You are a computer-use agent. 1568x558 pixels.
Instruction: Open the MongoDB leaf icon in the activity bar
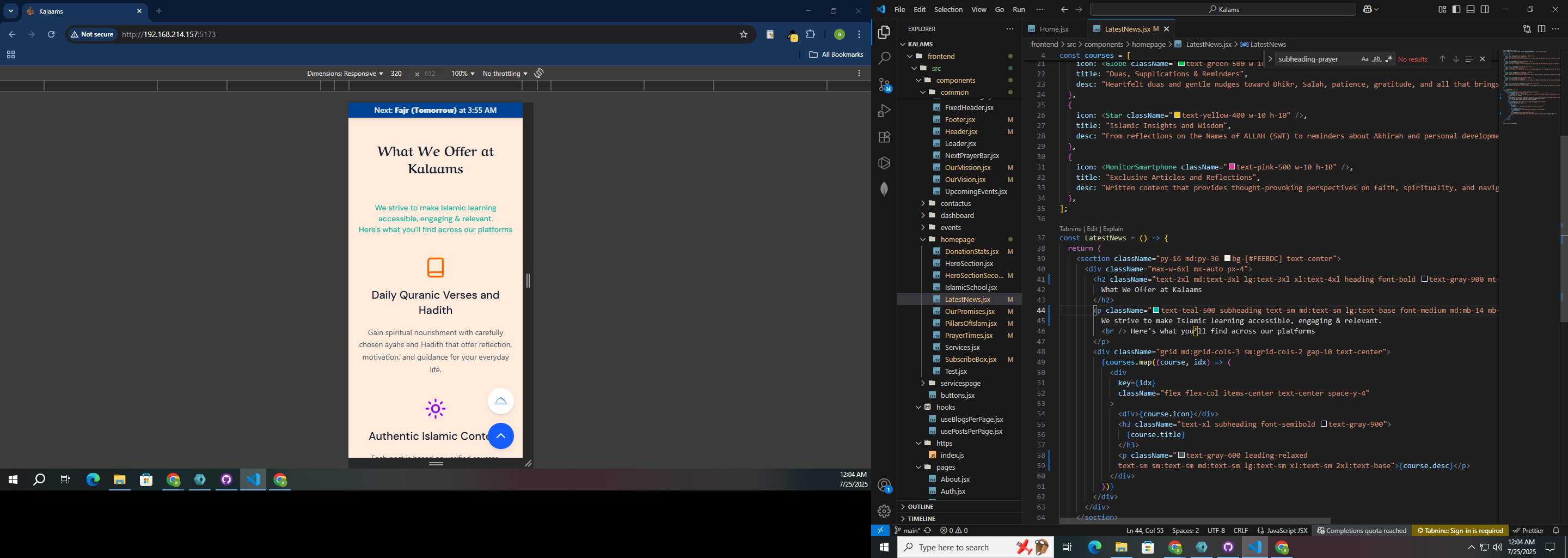click(x=884, y=189)
